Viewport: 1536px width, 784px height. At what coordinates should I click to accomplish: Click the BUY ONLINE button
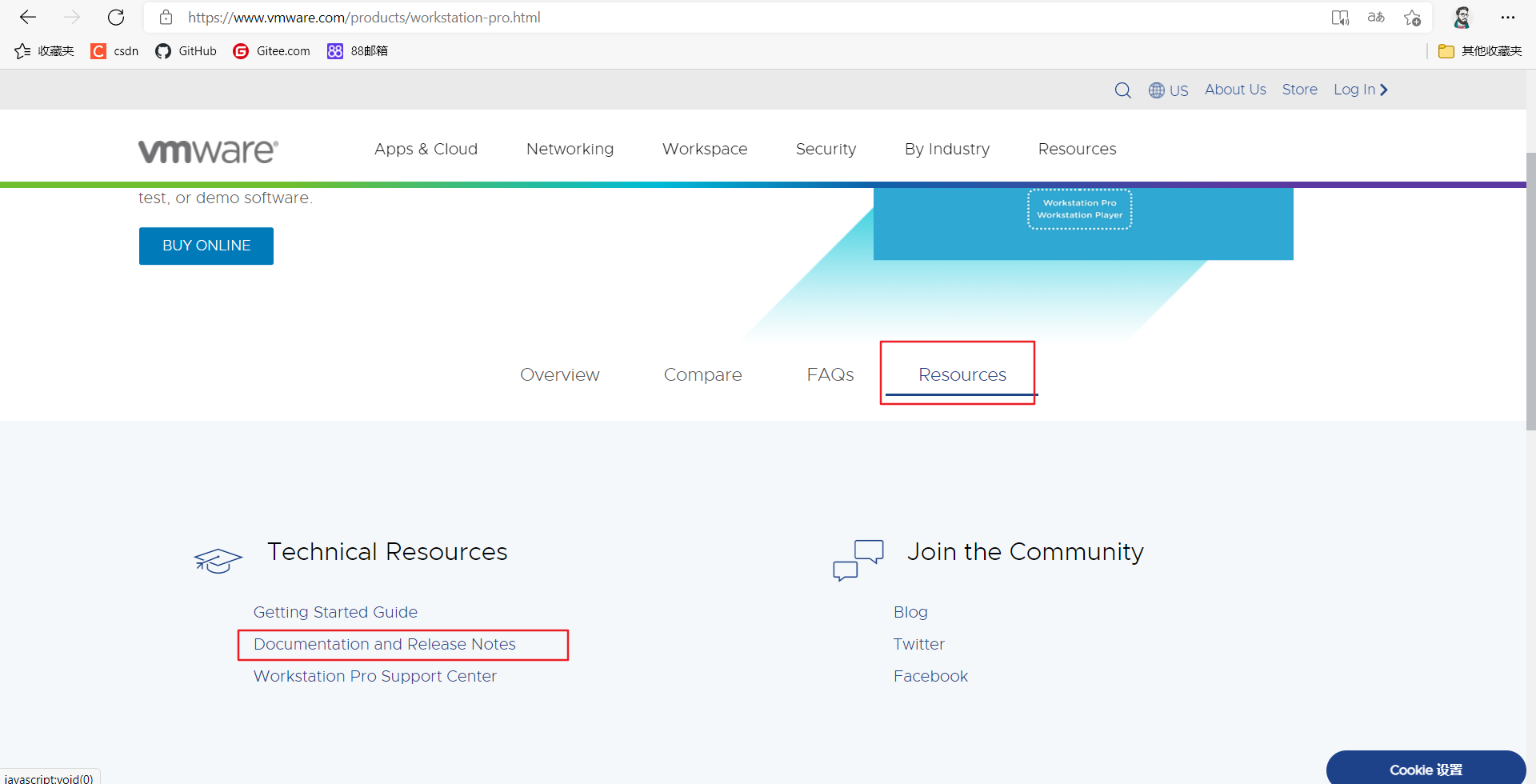click(206, 246)
